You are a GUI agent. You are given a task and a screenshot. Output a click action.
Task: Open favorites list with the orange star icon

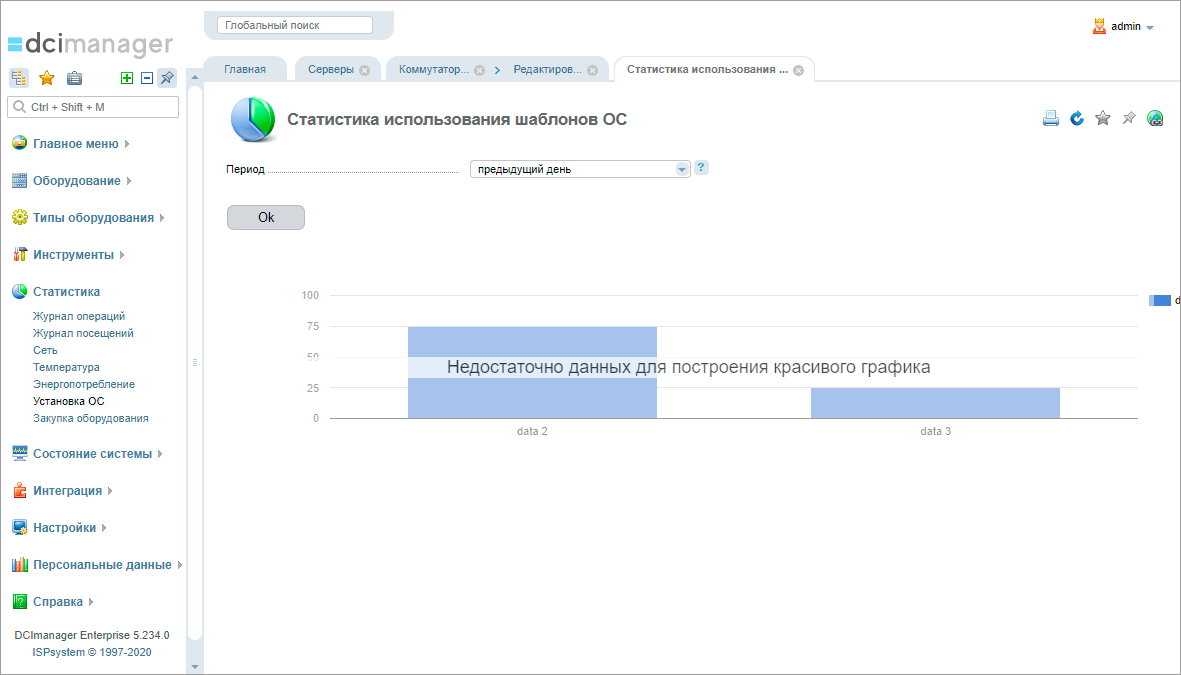[46, 77]
